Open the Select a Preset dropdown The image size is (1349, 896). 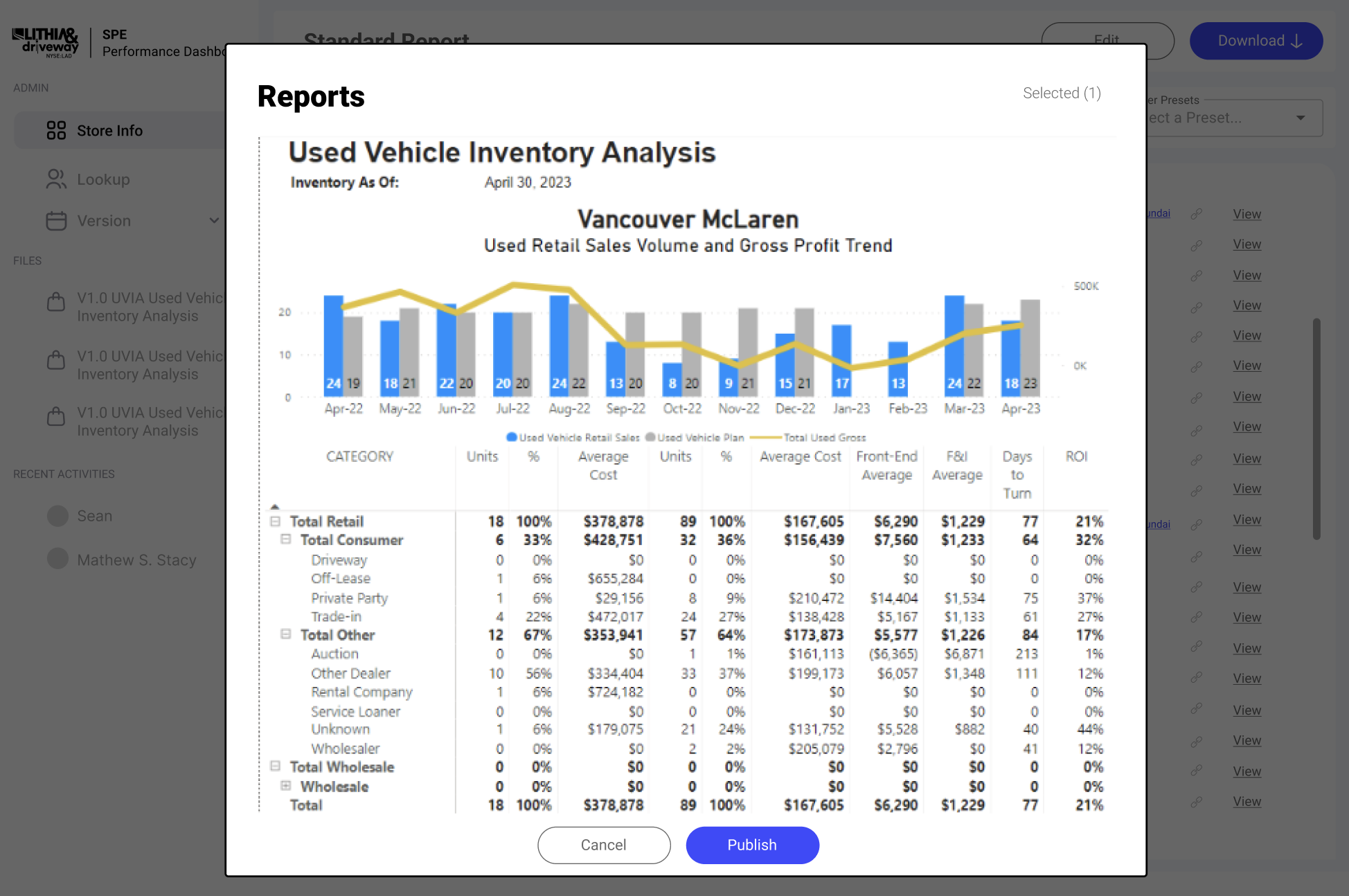1300,118
